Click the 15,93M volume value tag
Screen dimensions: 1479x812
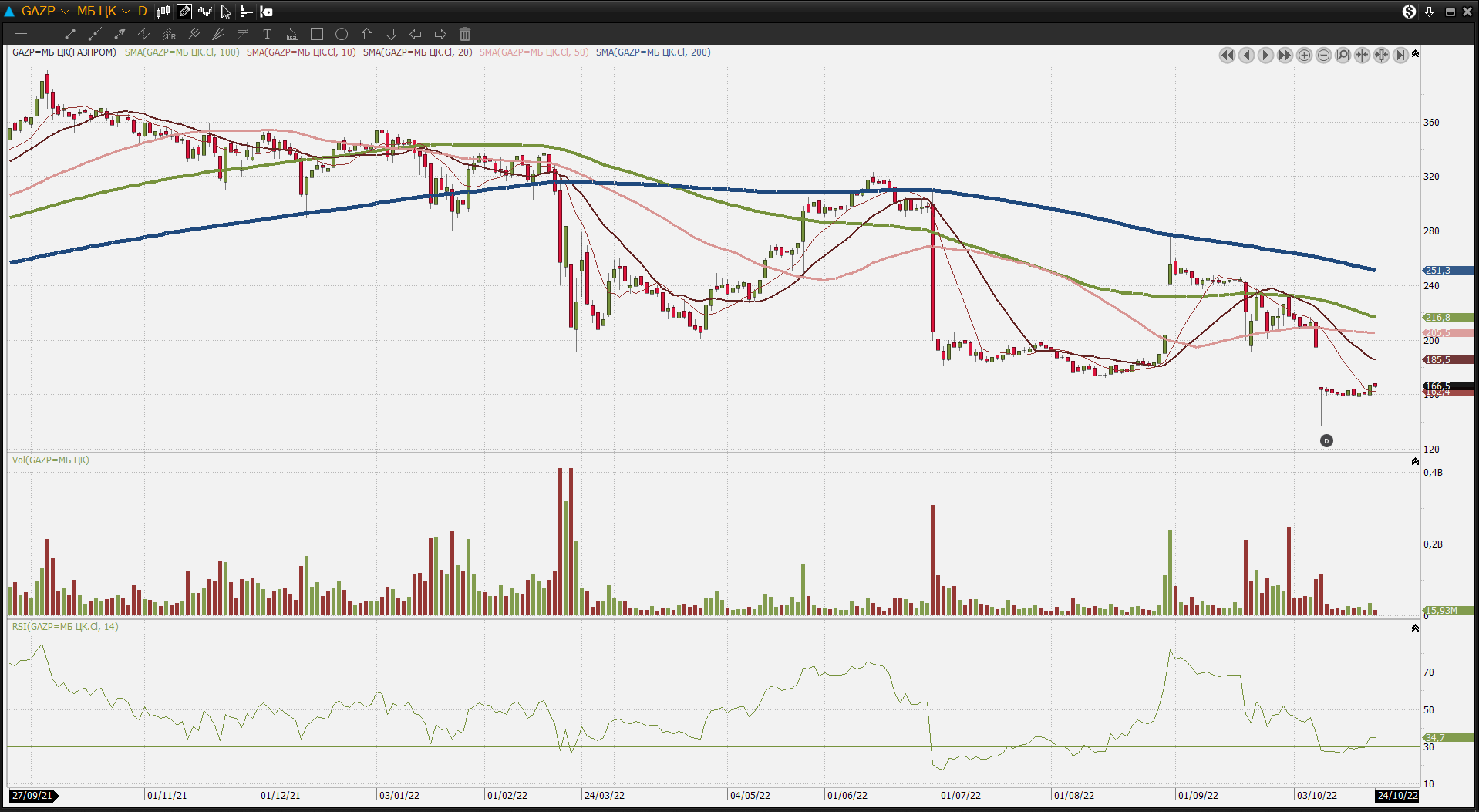pyautogui.click(x=1448, y=611)
